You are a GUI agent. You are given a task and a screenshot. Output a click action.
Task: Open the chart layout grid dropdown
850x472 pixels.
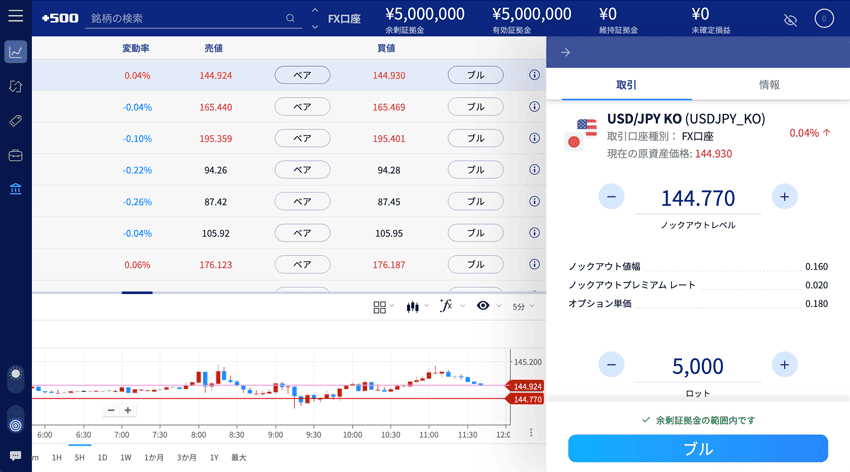[383, 307]
